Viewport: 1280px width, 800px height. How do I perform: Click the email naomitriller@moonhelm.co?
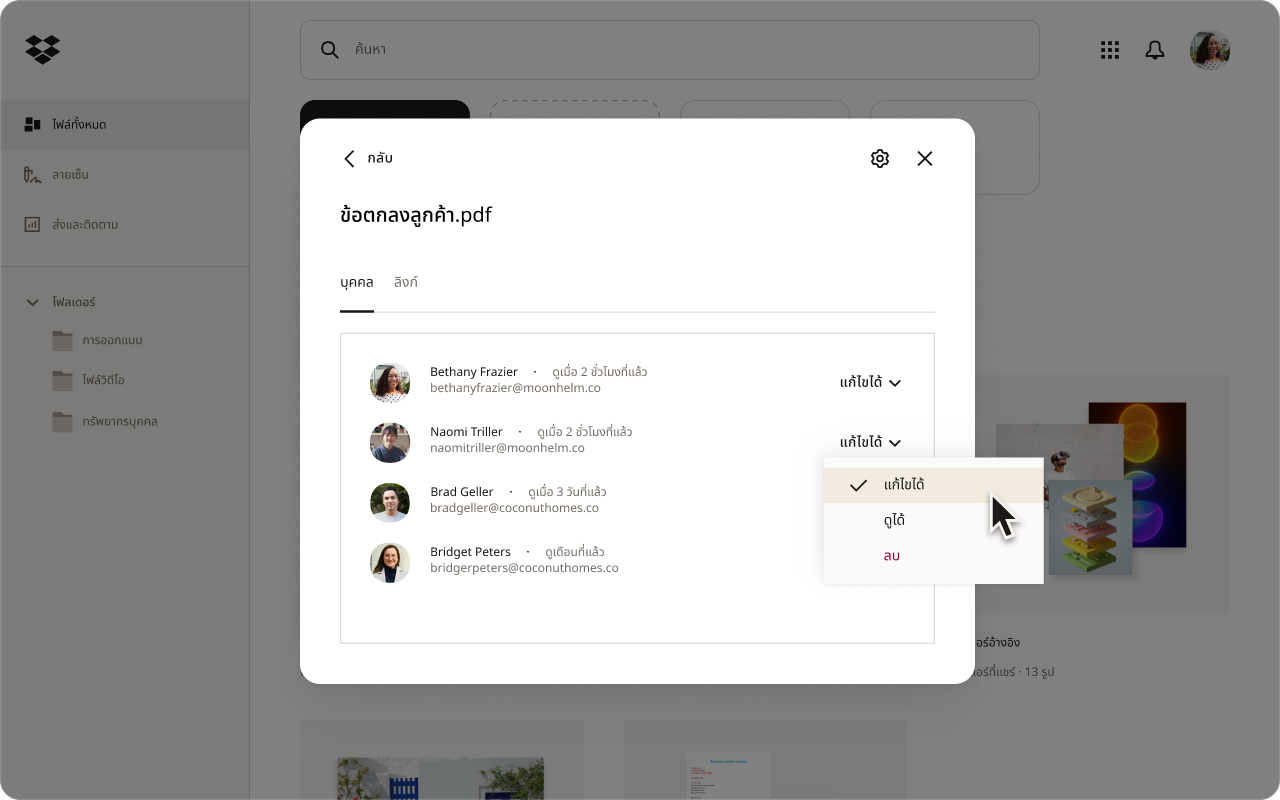pos(507,448)
